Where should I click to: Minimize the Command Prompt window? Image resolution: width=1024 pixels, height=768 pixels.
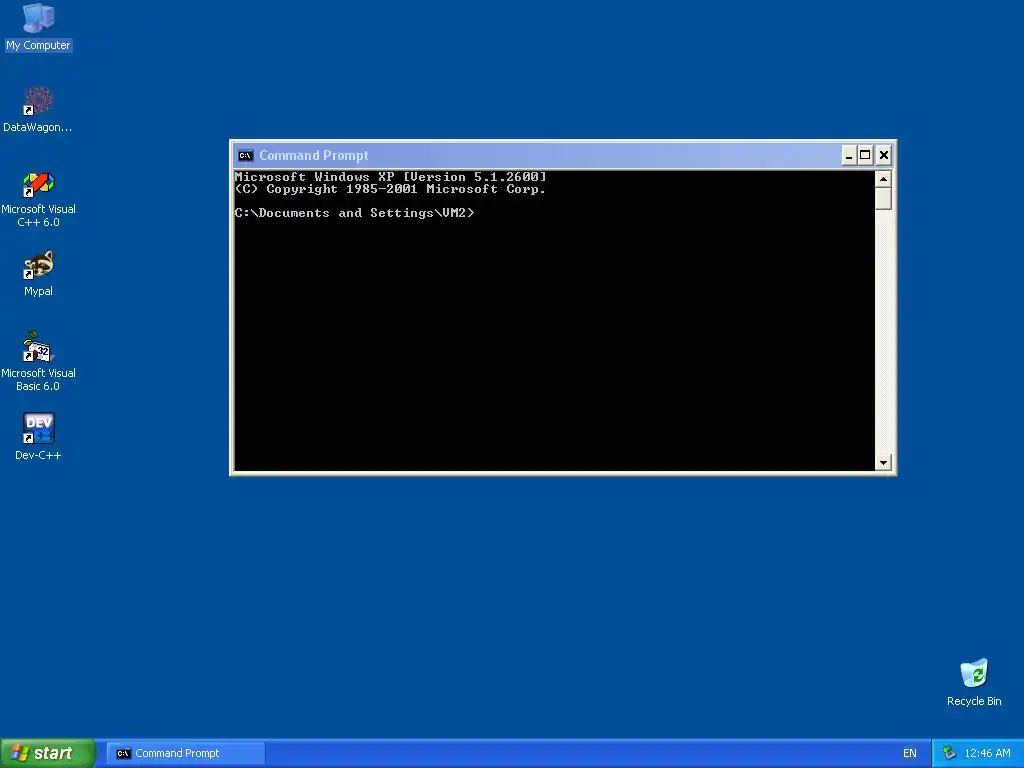coord(848,155)
